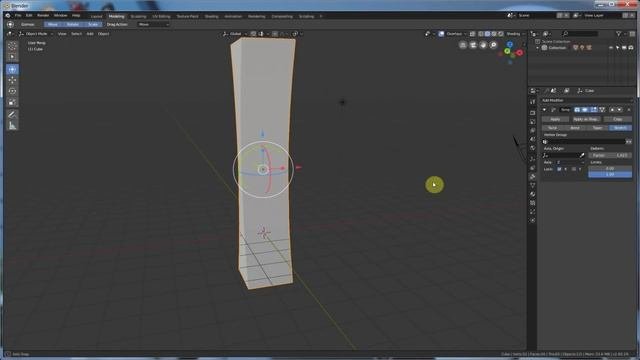Select the Annotate pencil tool
The width and height of the screenshot is (640, 360).
(12, 115)
